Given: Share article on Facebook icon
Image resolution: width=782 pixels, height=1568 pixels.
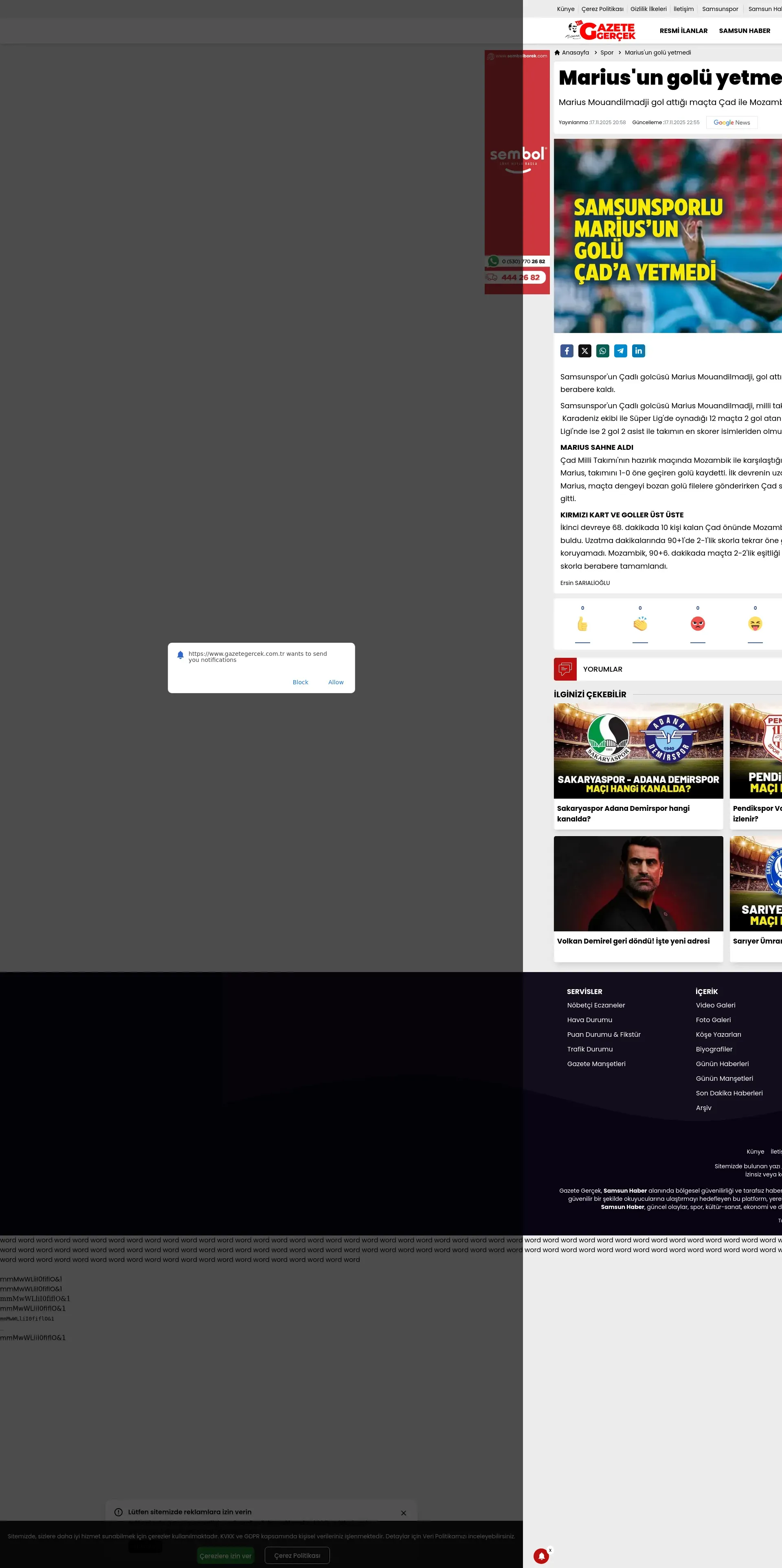Looking at the screenshot, I should [567, 350].
